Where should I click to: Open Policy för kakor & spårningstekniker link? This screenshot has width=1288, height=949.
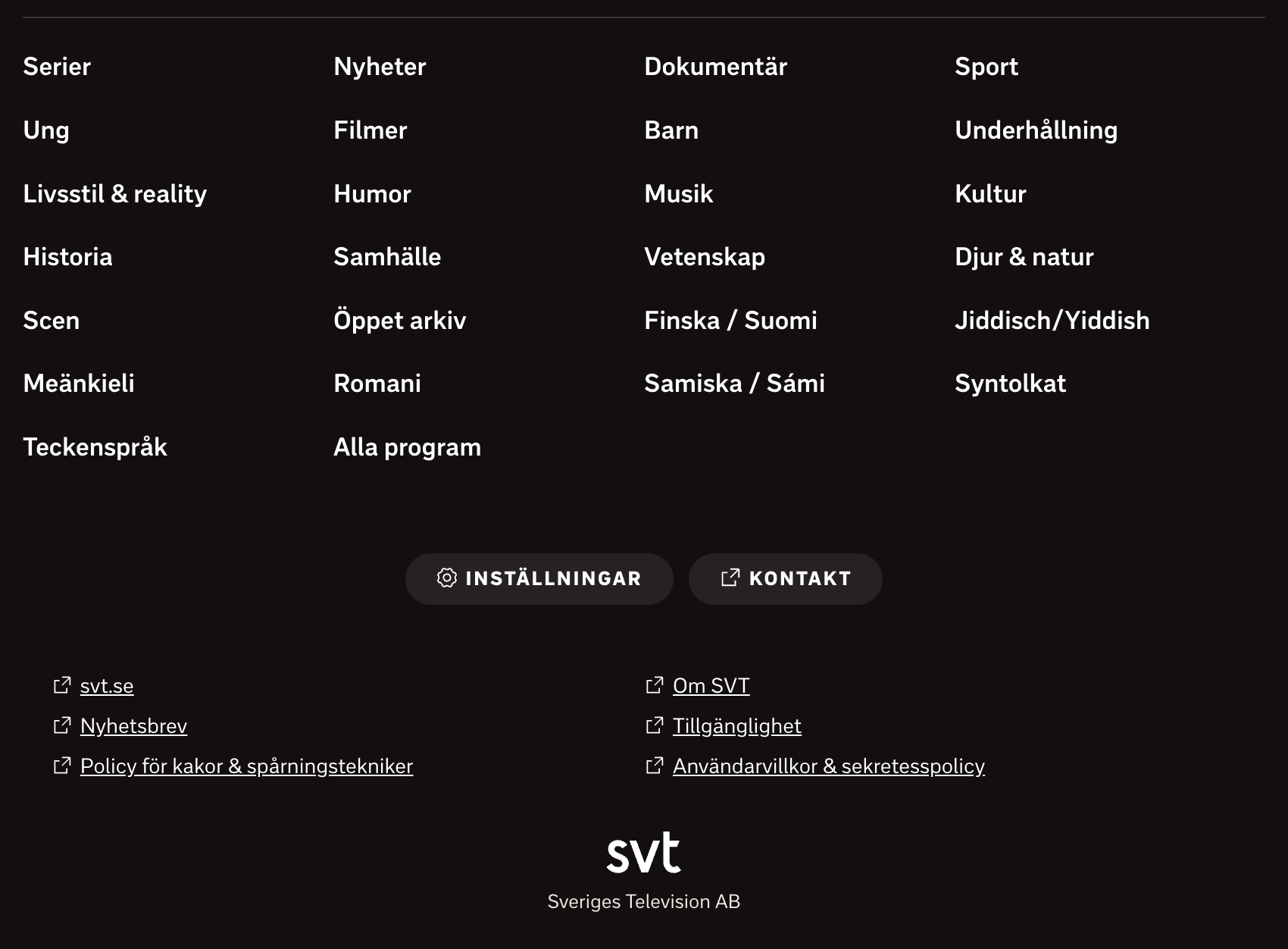coord(247,766)
